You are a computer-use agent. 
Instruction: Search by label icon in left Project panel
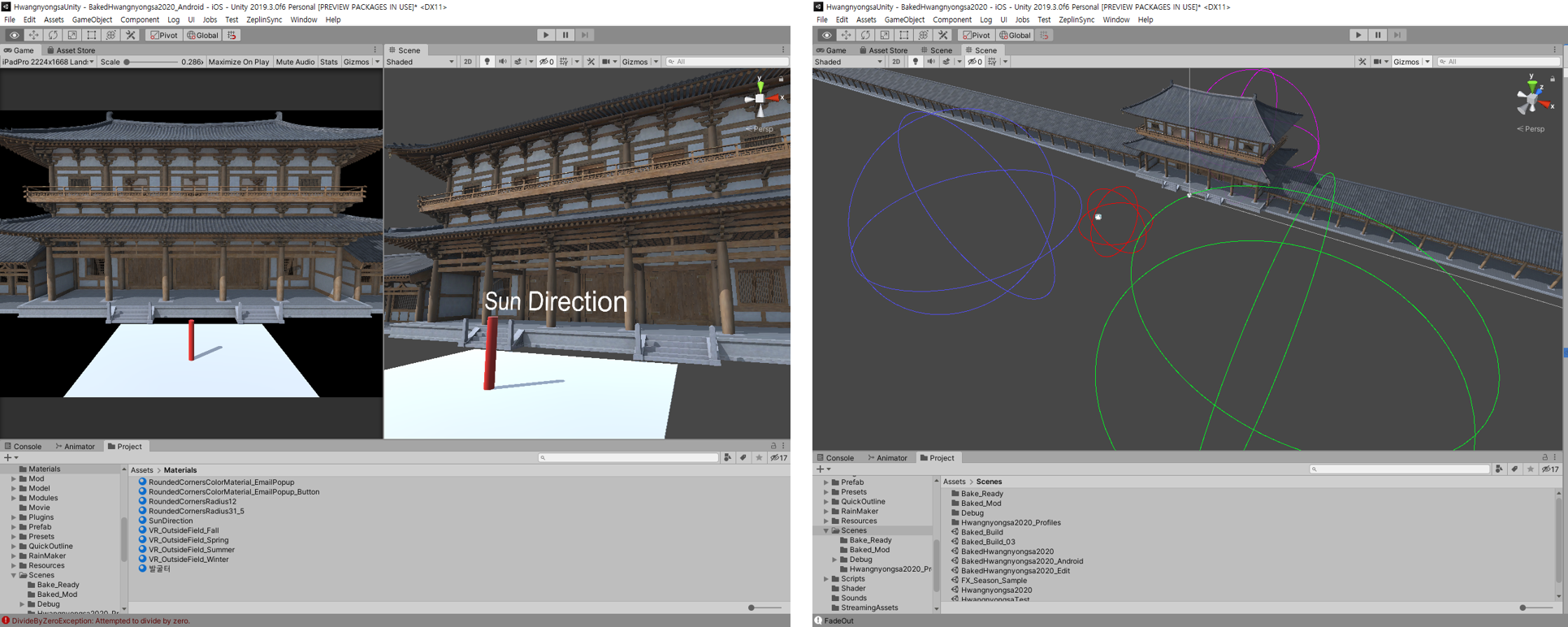point(743,457)
